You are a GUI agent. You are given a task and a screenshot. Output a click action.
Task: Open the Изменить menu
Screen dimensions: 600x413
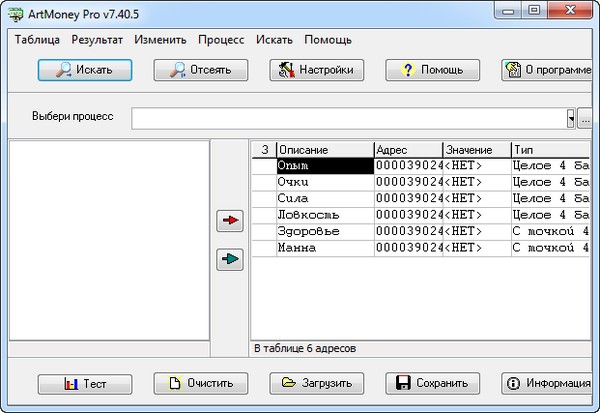[161, 40]
